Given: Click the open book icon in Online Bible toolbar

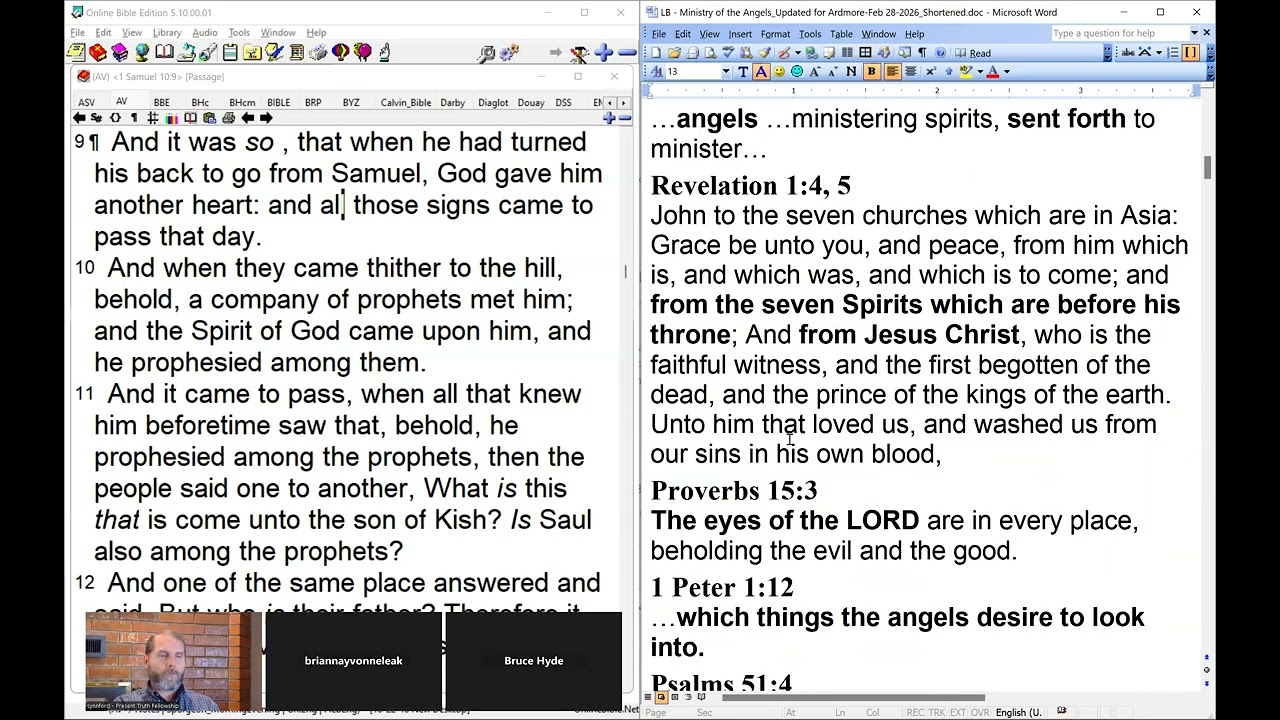Looking at the screenshot, I should (x=164, y=52).
